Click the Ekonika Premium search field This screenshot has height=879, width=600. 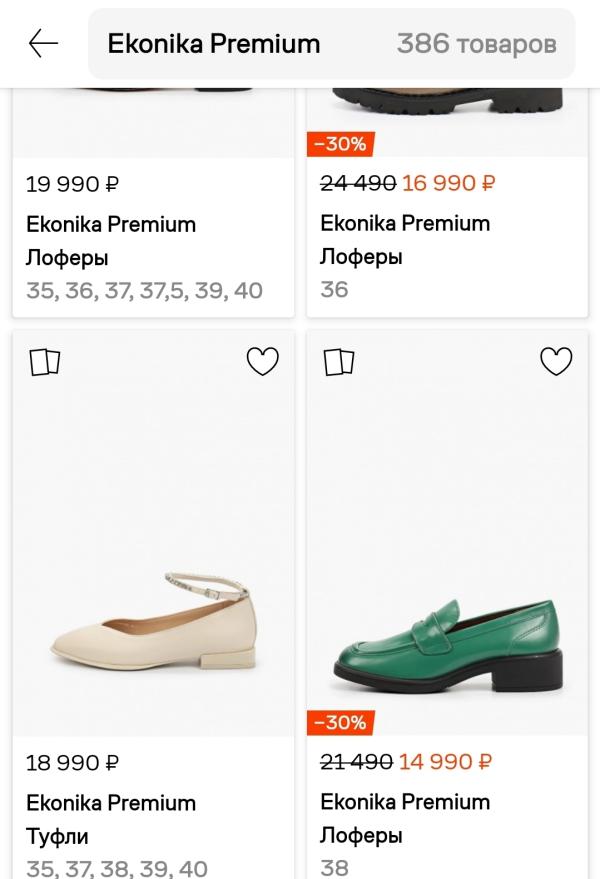click(x=214, y=44)
